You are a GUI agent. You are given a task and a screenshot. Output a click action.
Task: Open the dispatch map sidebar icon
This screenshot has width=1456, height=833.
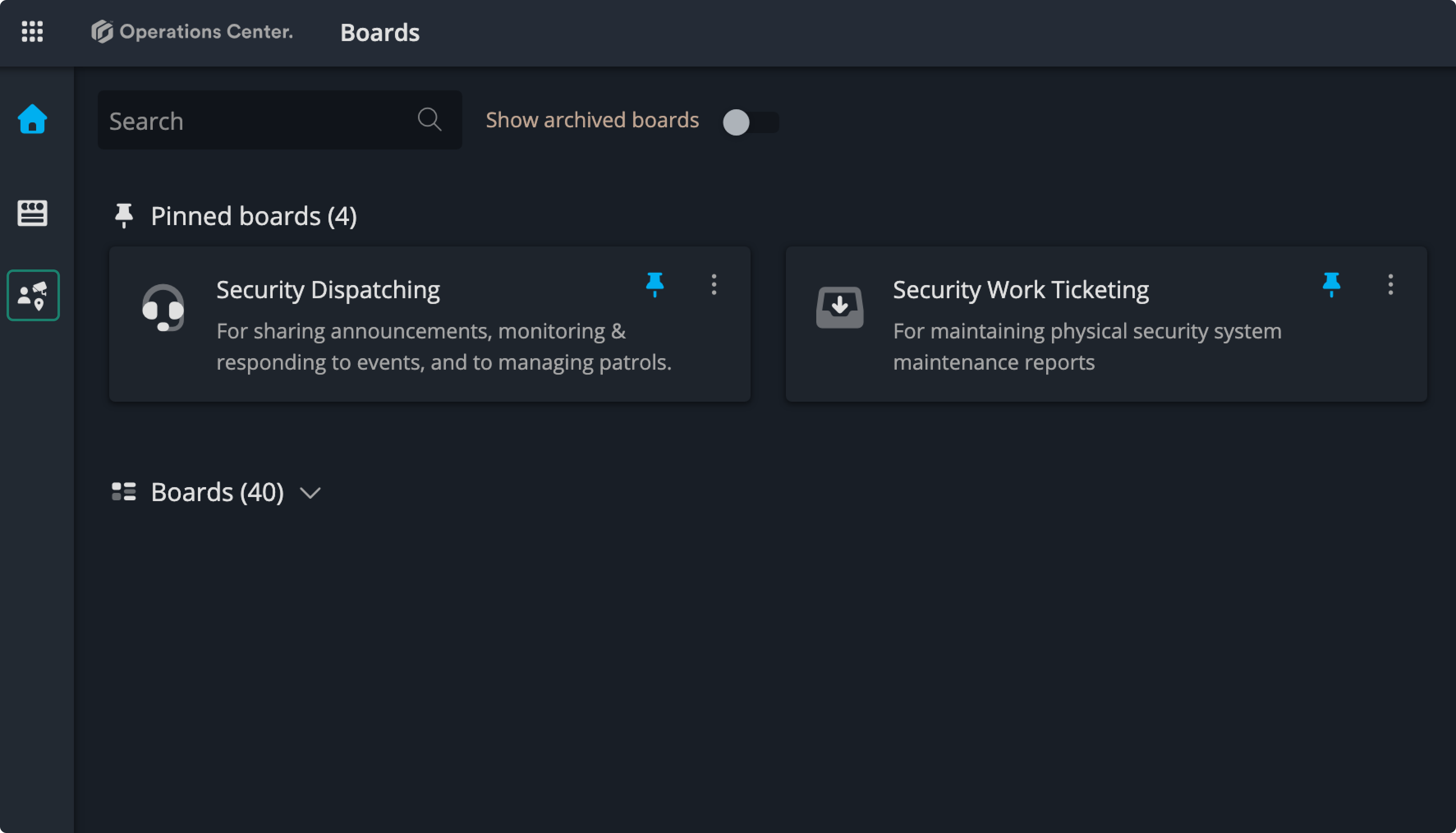coord(33,295)
